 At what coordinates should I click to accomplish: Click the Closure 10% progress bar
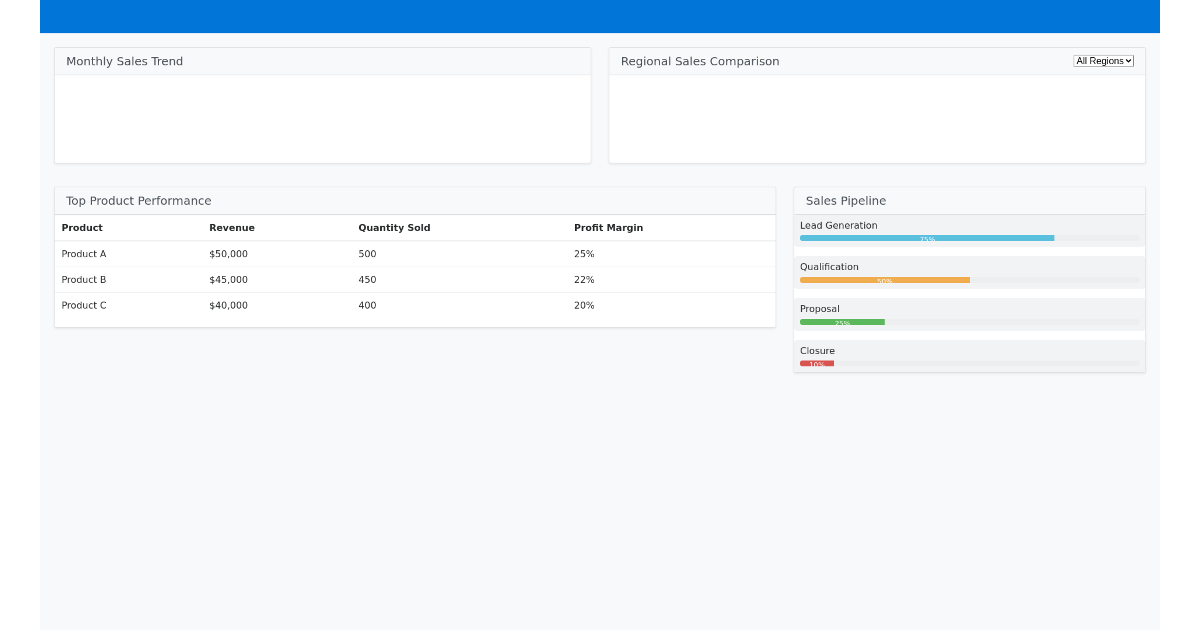pos(817,363)
